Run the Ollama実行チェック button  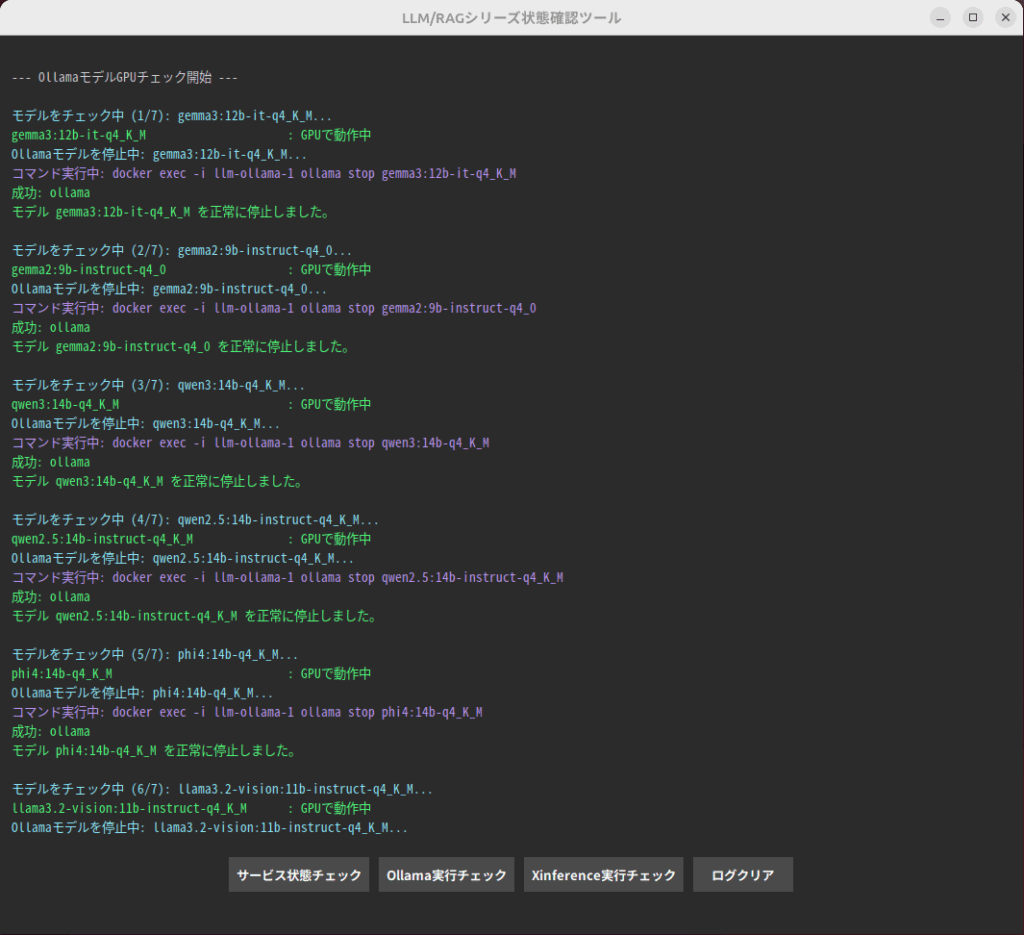click(x=446, y=874)
